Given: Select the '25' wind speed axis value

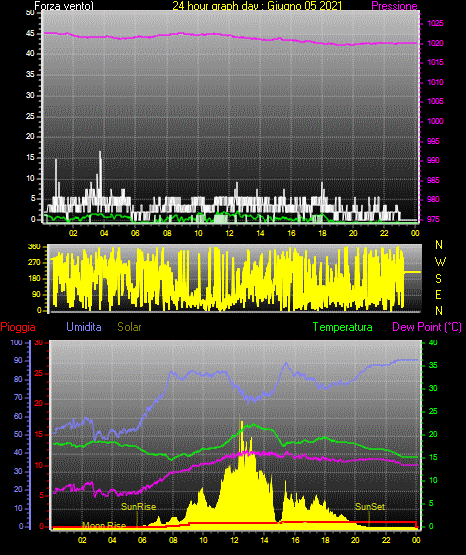Looking at the screenshot, I should [30, 116].
